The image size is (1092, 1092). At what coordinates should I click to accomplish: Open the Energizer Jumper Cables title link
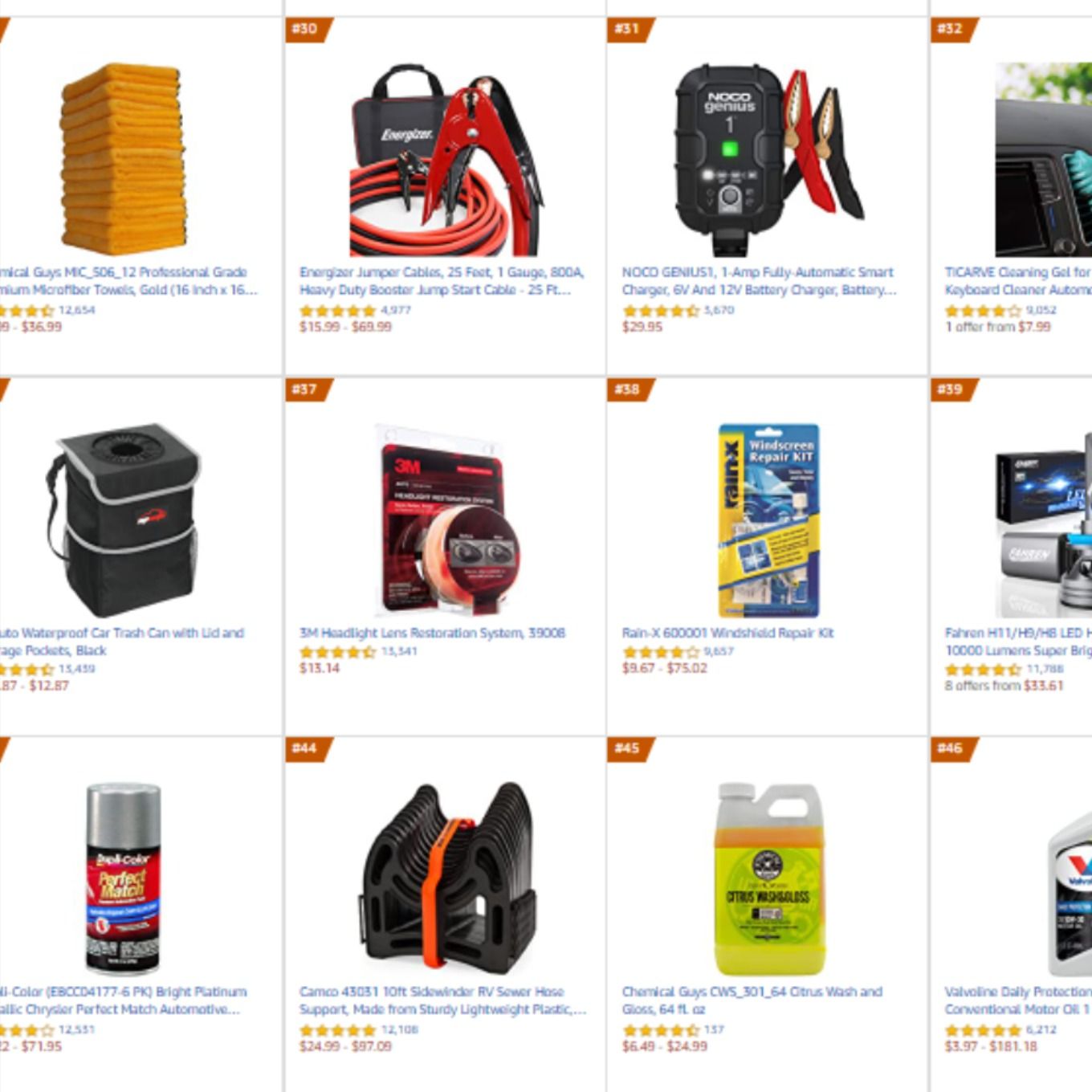coord(442,281)
